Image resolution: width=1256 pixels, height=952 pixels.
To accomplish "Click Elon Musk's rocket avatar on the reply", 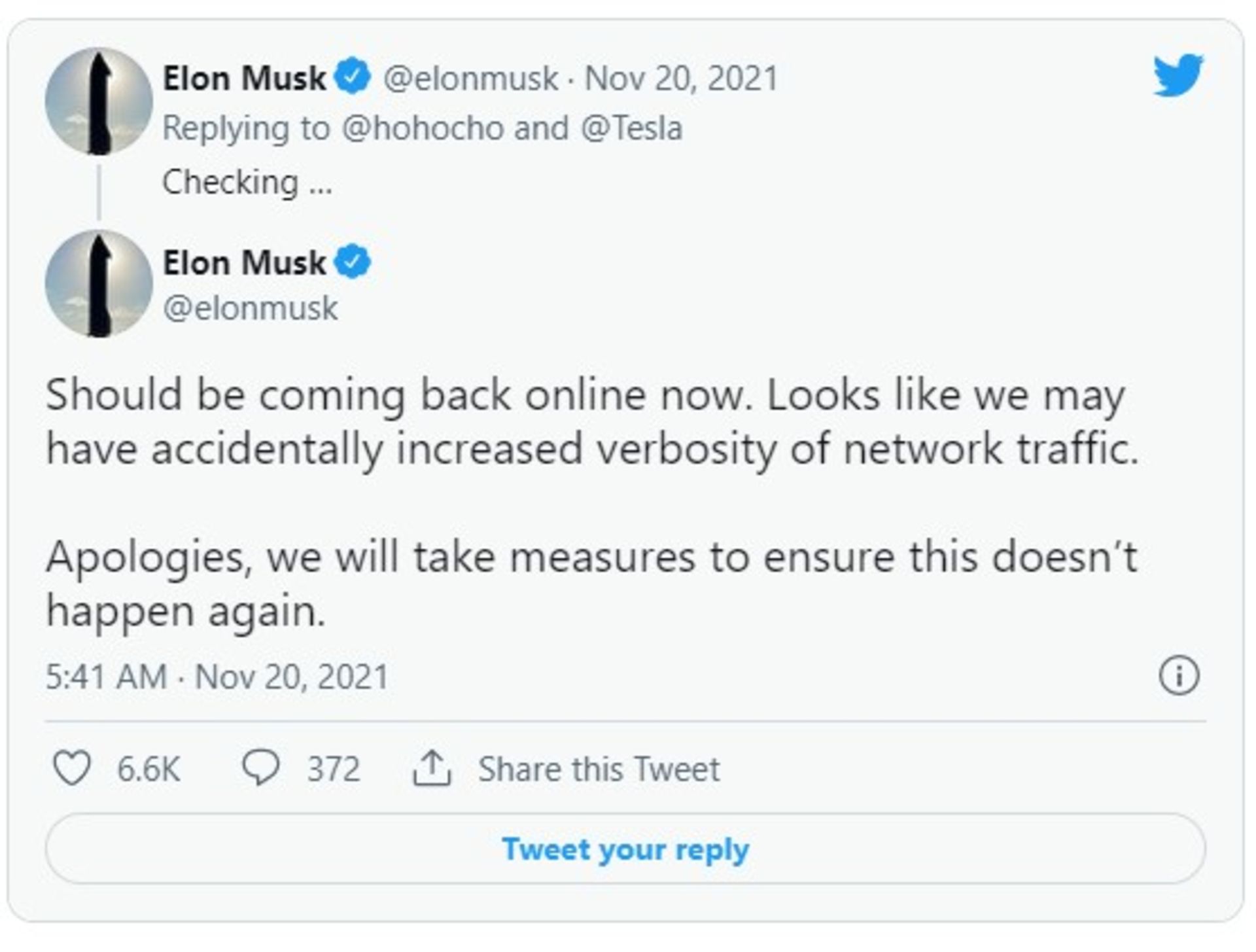I will point(98,288).
